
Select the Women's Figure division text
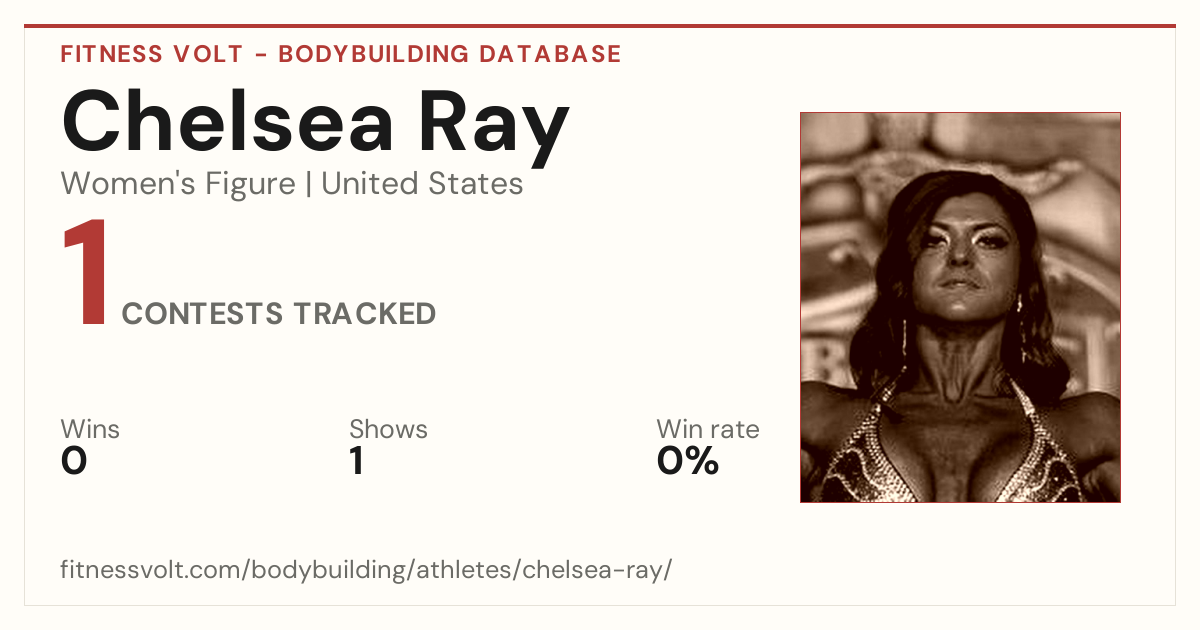tap(178, 184)
